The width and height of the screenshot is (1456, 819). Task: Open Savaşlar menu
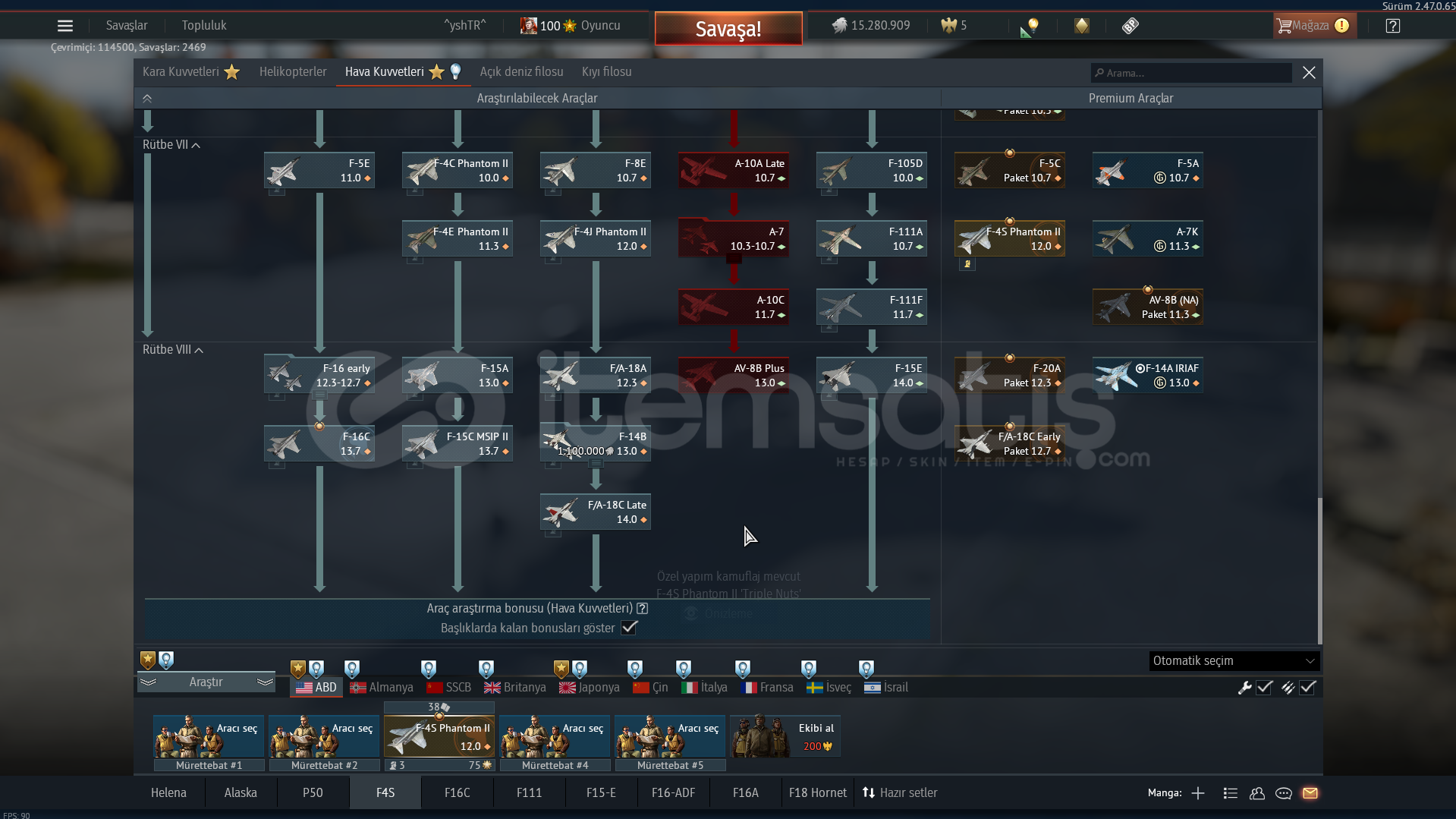coord(127,26)
